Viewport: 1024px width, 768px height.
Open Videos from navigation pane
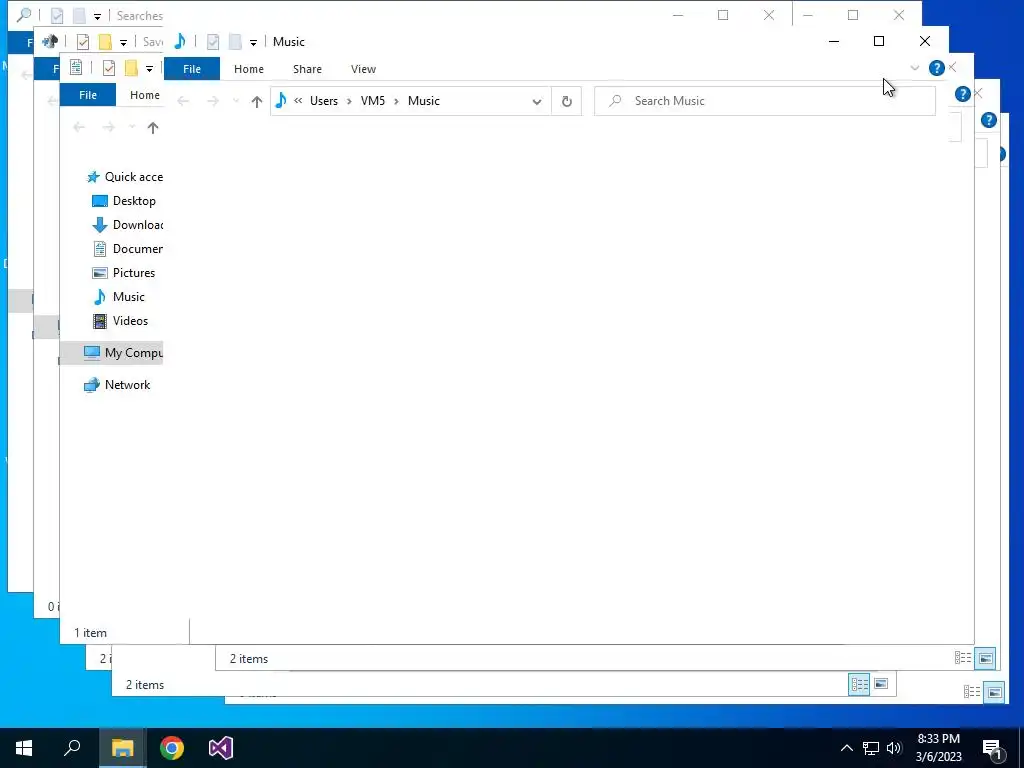(x=120, y=321)
